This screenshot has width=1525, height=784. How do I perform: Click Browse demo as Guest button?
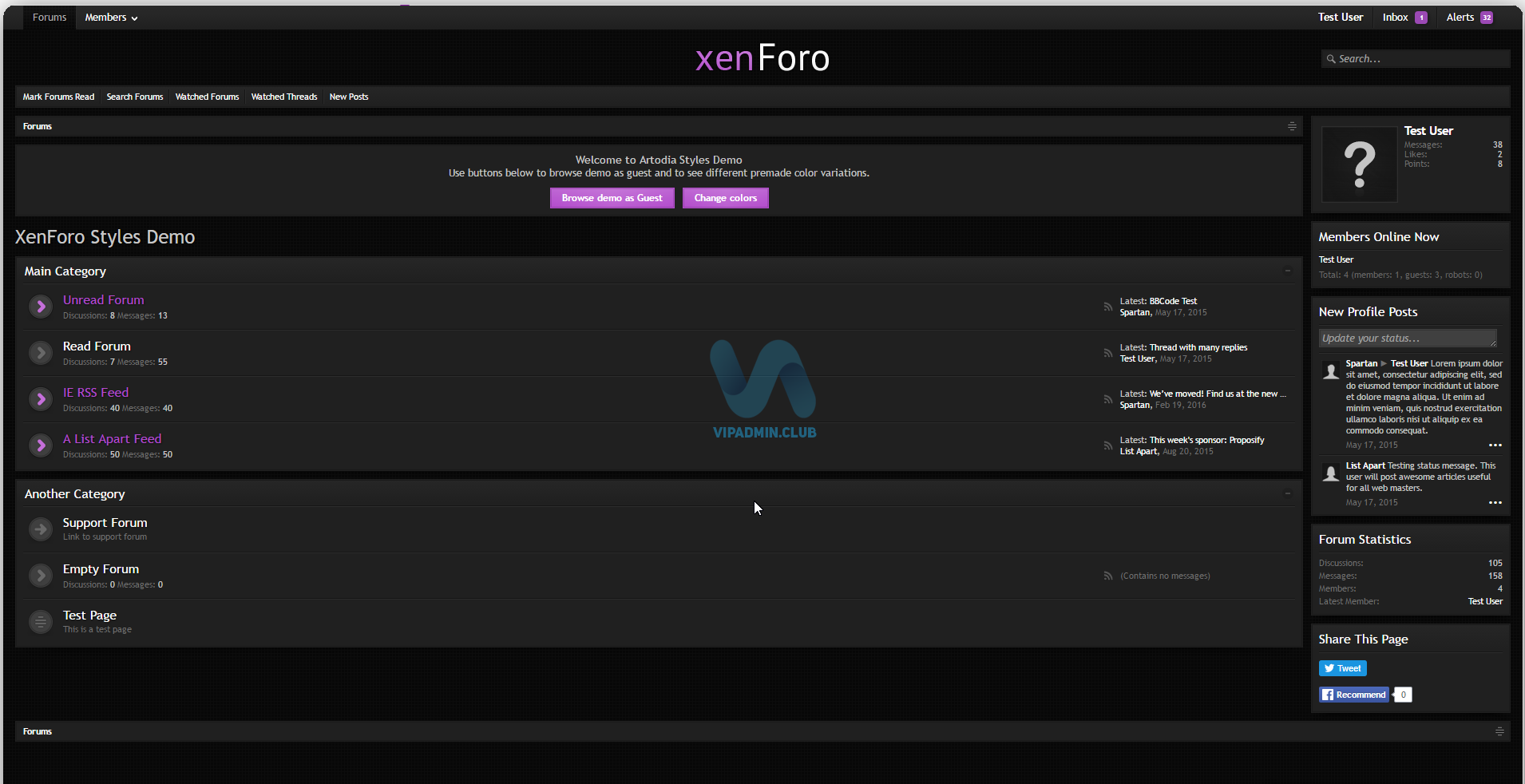[612, 198]
